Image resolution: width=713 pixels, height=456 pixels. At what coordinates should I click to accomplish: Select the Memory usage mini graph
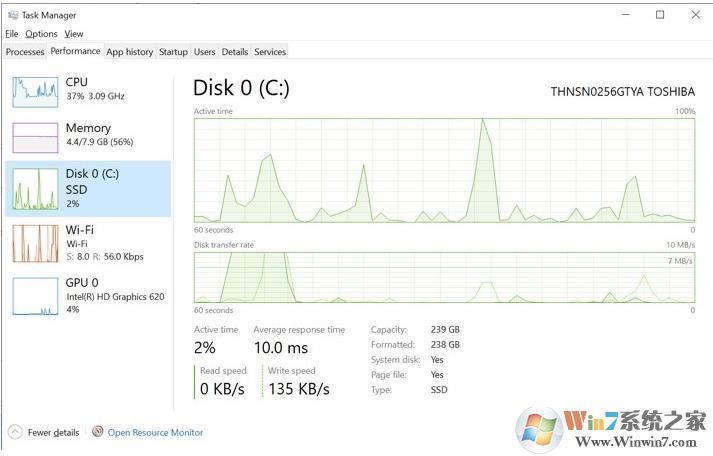click(x=35, y=138)
